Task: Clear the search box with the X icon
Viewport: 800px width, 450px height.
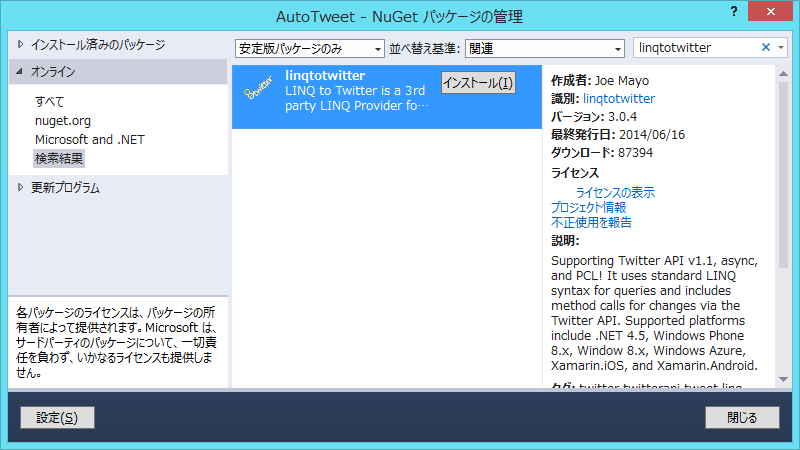Action: coord(766,47)
